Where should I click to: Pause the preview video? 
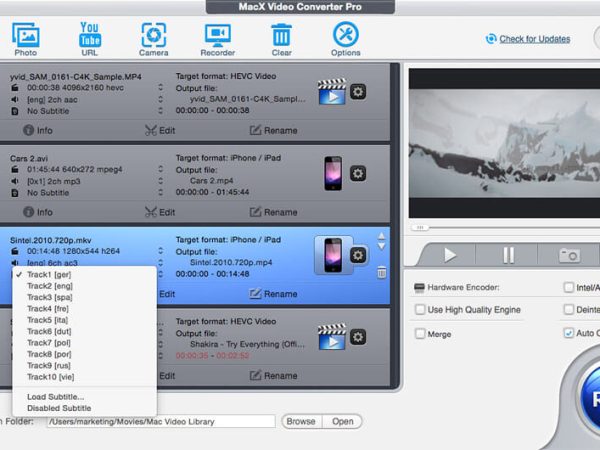point(508,255)
